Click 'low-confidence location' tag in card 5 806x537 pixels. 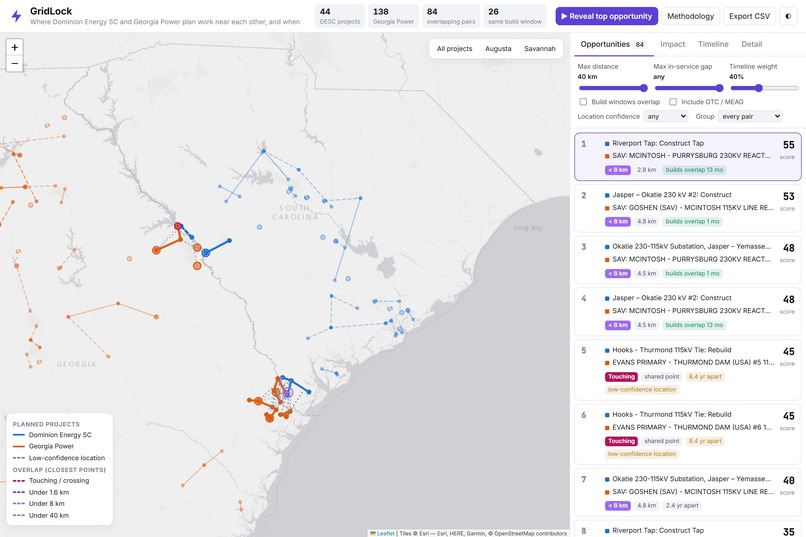(x=642, y=390)
